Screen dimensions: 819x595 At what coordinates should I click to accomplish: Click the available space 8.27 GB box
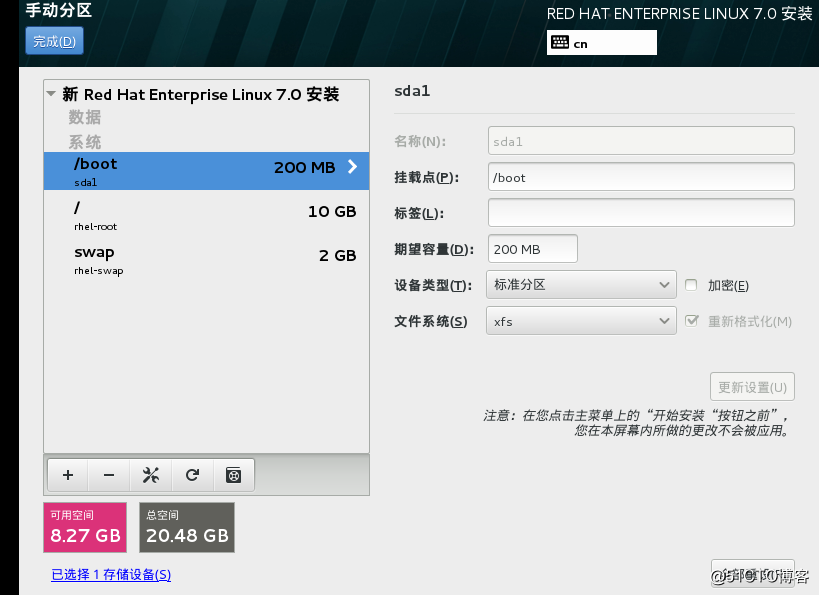point(85,528)
